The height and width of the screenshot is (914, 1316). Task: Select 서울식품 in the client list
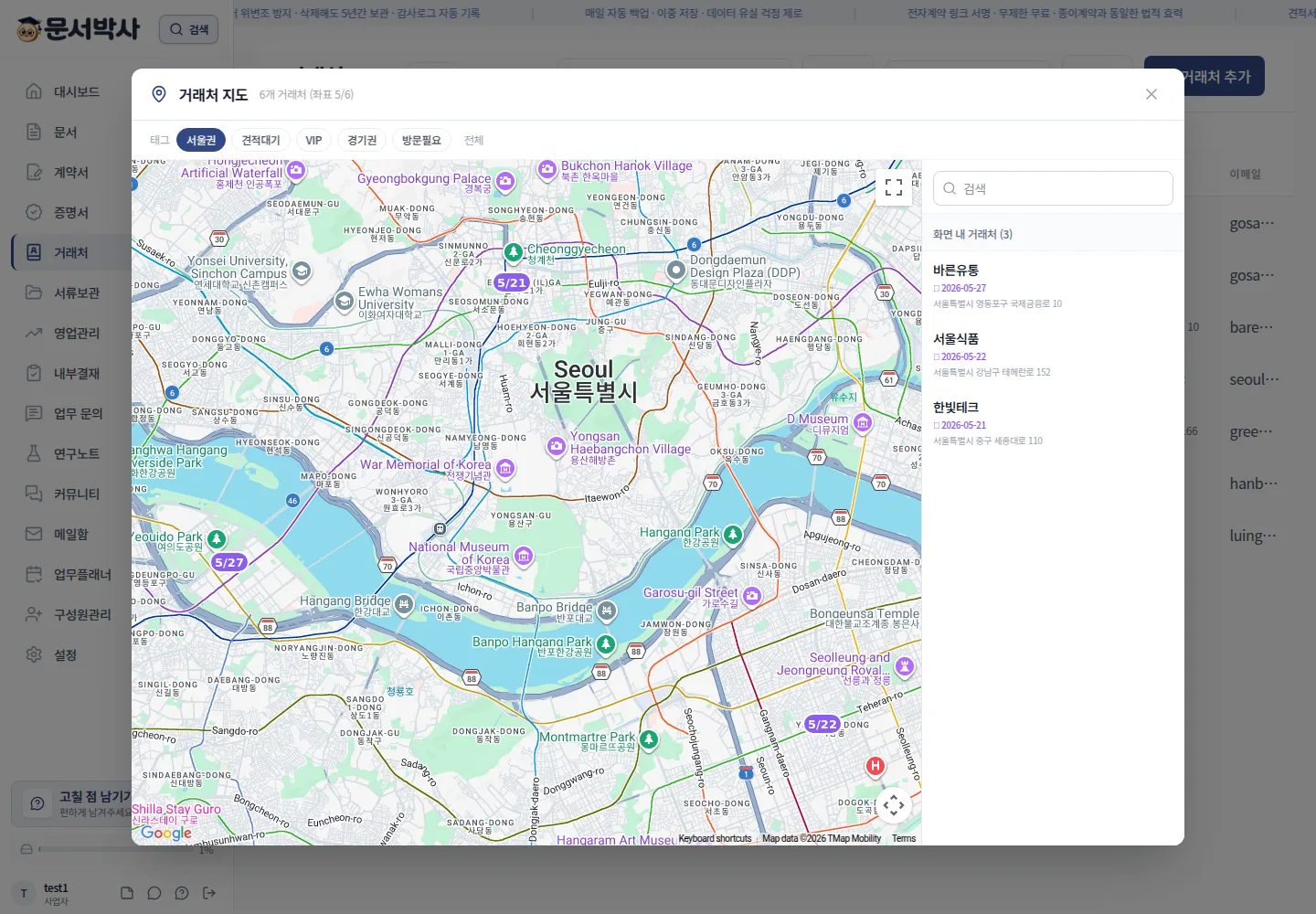pos(1053,354)
